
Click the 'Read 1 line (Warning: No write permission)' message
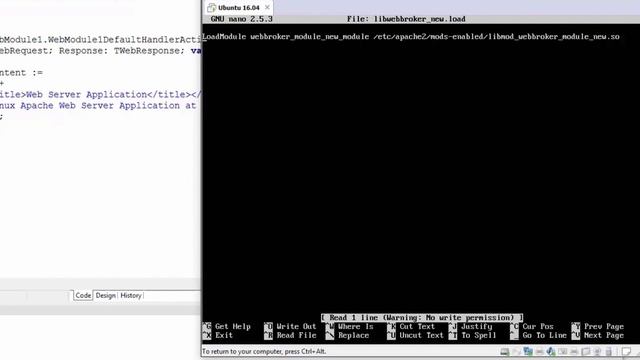[422, 318]
